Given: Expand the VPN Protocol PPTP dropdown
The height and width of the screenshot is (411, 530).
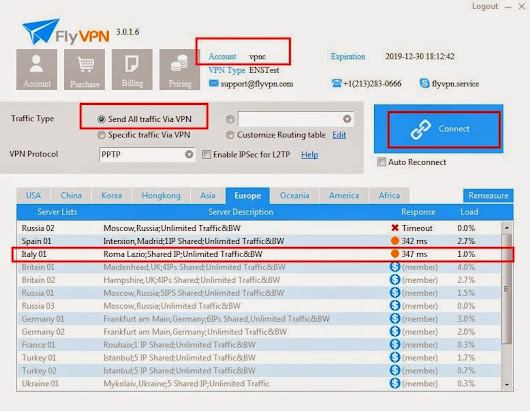Looking at the screenshot, I should tap(189, 154).
